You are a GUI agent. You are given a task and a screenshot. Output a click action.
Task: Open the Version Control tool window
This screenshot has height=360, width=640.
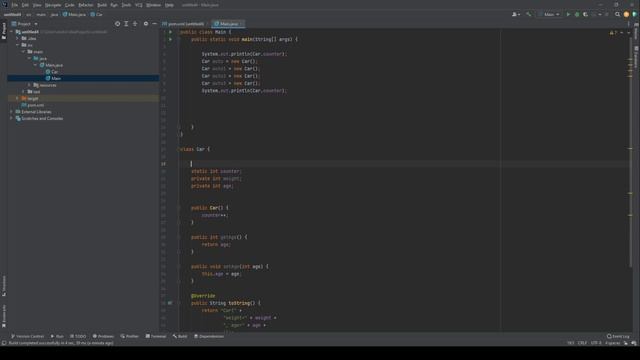27,336
